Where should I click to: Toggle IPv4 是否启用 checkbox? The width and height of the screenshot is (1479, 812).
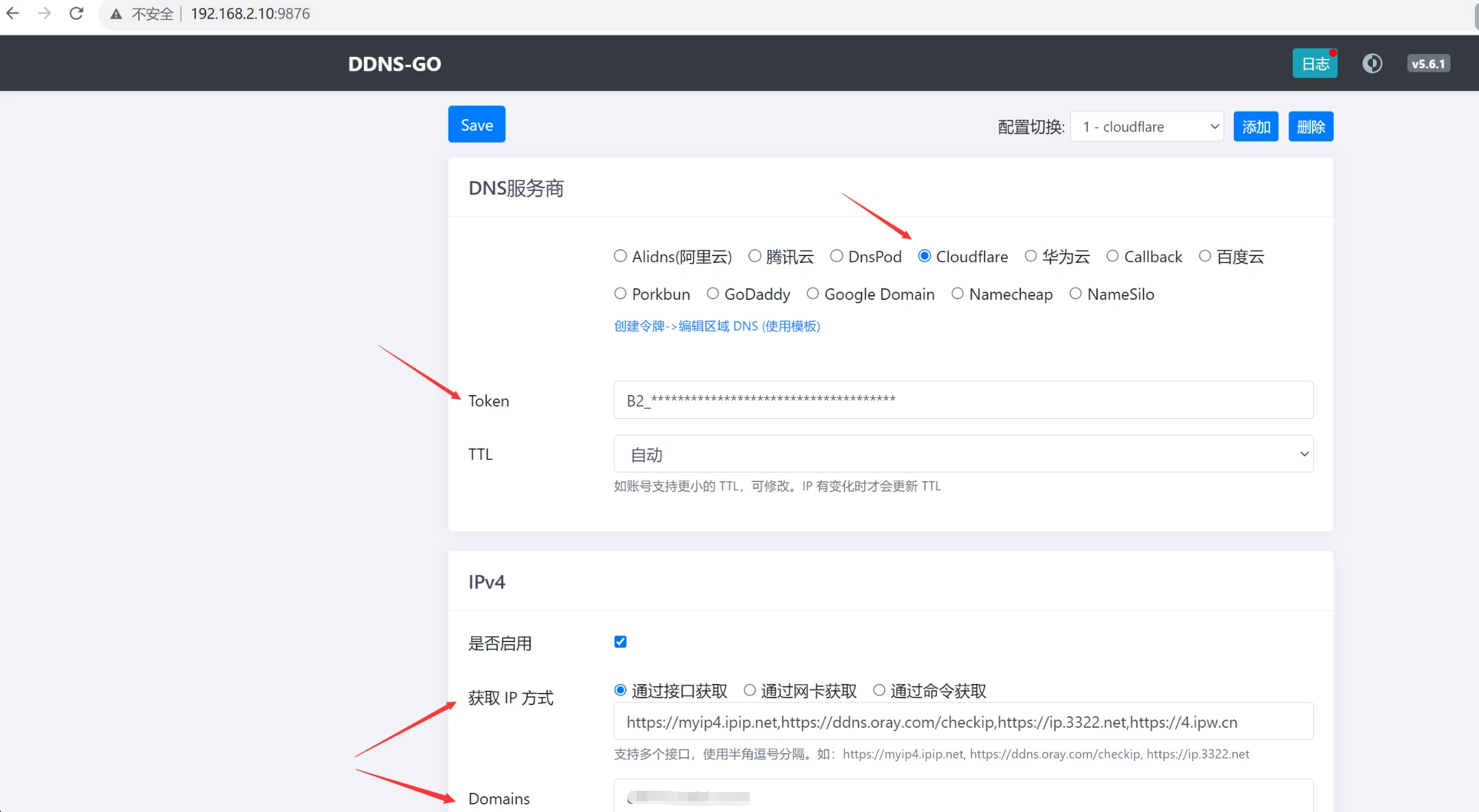[x=620, y=642]
